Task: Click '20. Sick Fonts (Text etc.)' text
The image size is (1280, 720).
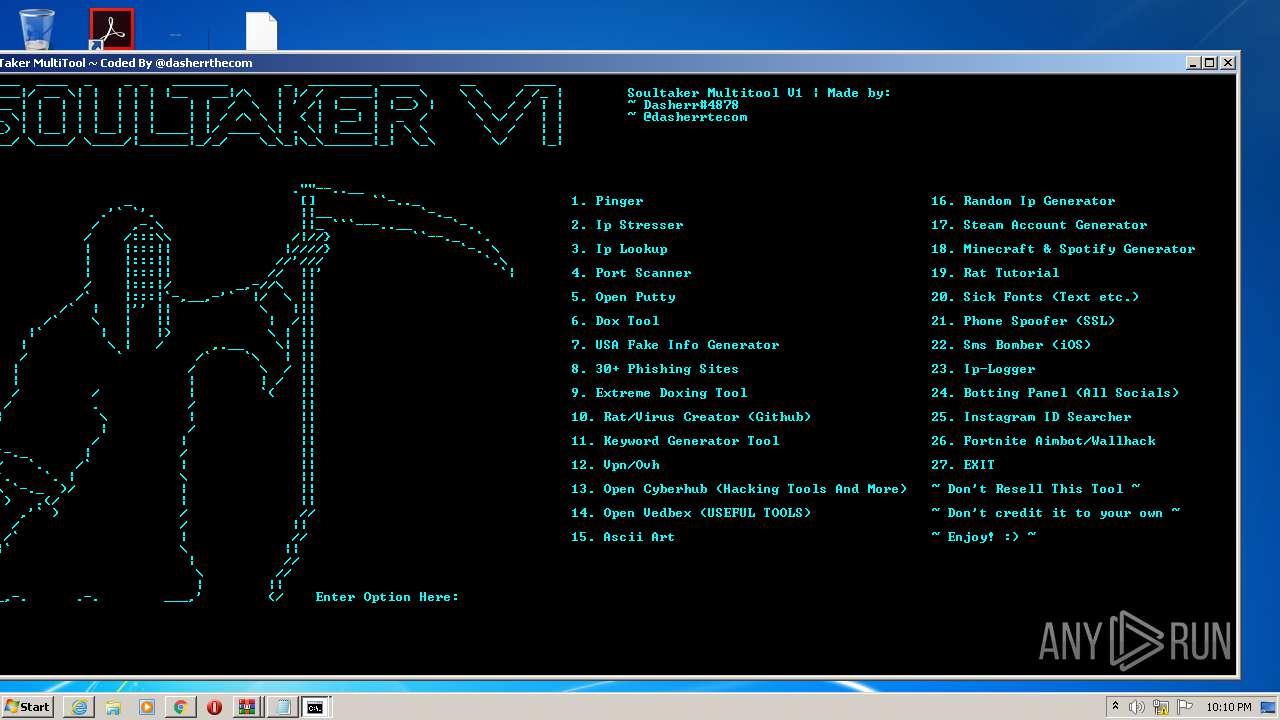Action: click(x=1035, y=297)
